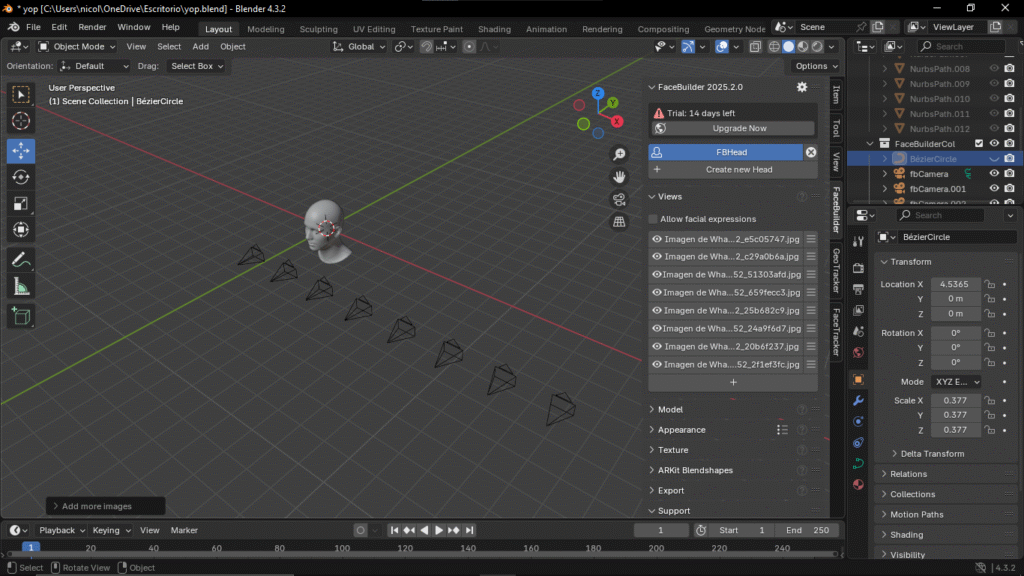Select the Rotate tool in toolbar
The image size is (1024, 576).
pyautogui.click(x=21, y=177)
